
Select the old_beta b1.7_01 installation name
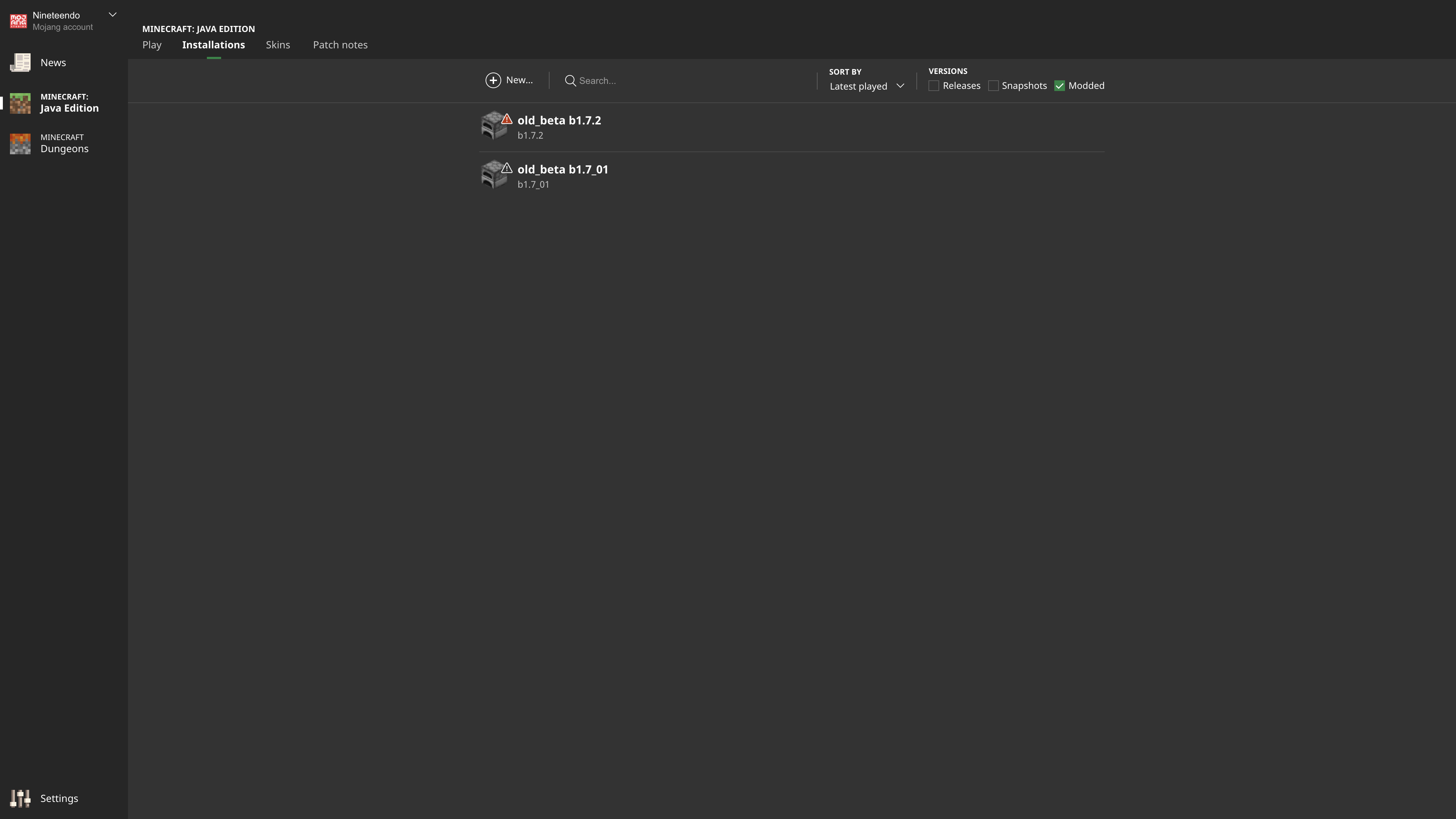click(562, 170)
